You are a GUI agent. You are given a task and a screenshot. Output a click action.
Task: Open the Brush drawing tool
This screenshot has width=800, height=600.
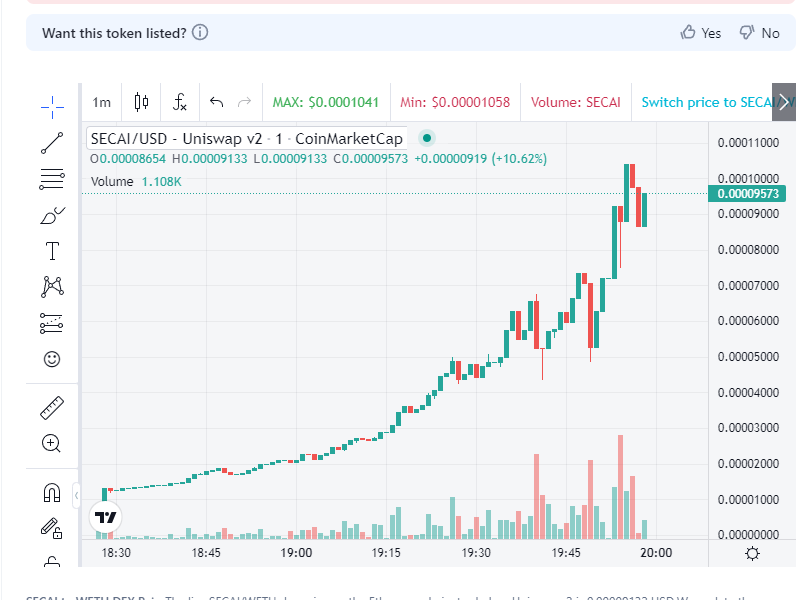click(x=51, y=214)
